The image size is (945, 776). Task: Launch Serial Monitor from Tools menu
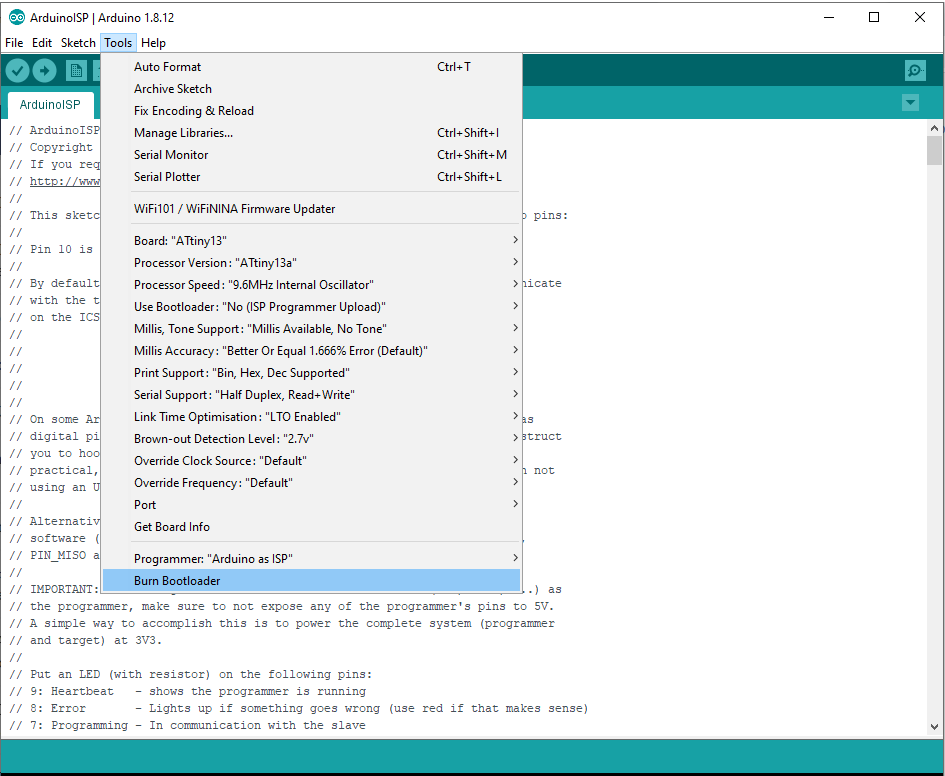[x=311, y=155]
